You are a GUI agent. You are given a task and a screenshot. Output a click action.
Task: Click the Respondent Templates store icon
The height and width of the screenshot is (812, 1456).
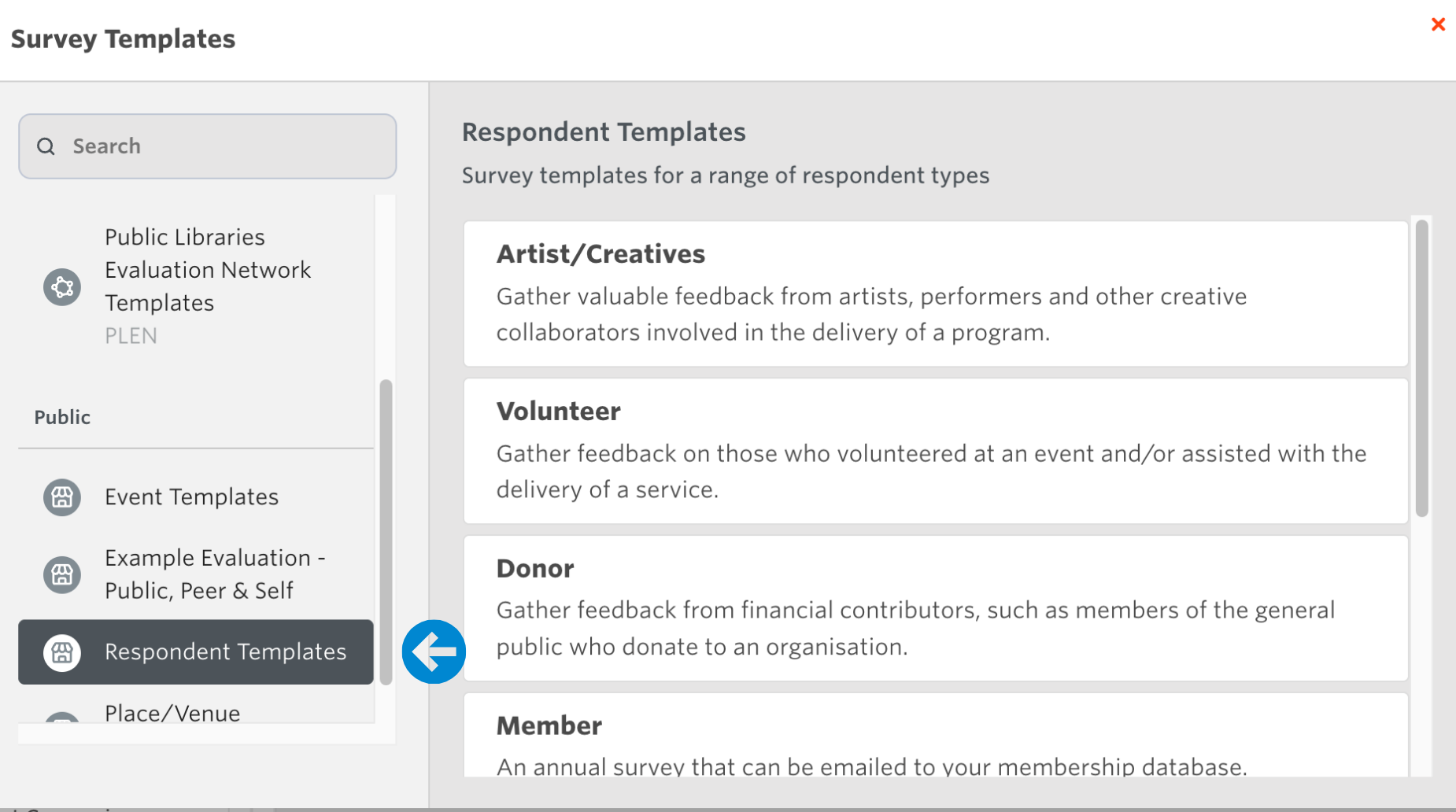pyautogui.click(x=62, y=652)
